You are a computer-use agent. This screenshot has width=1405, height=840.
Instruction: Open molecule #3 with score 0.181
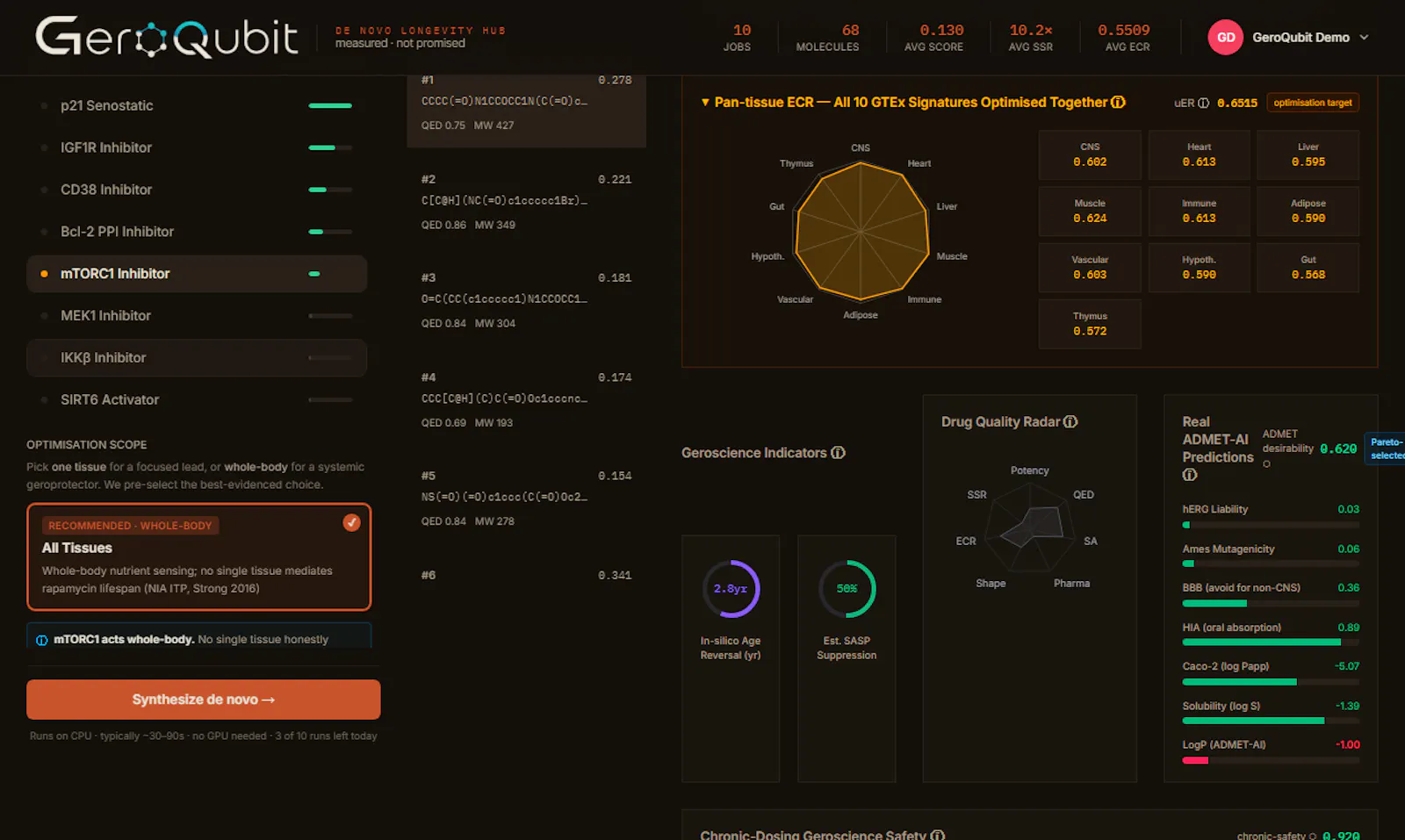[526, 300]
